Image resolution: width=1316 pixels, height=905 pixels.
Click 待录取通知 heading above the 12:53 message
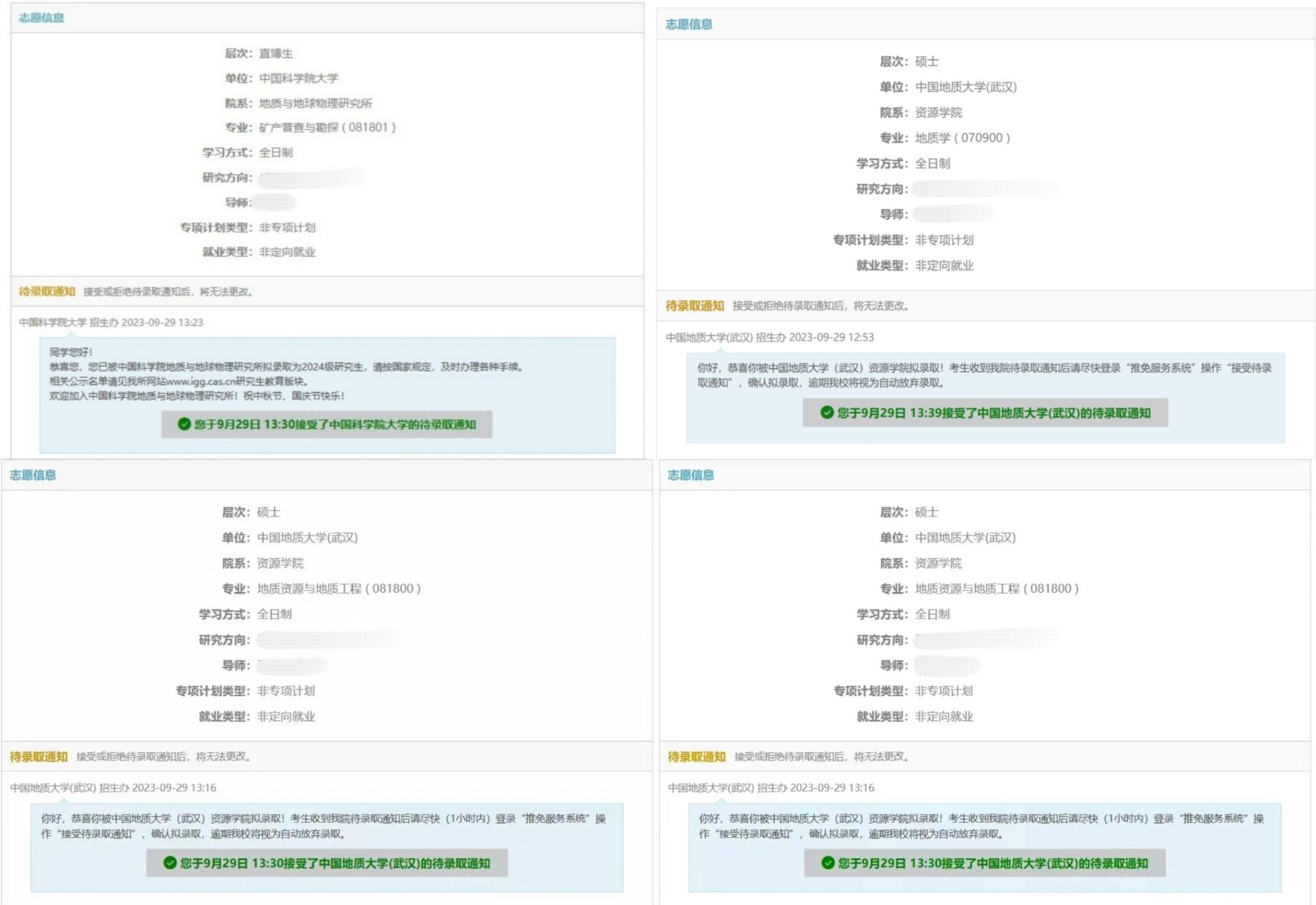695,306
